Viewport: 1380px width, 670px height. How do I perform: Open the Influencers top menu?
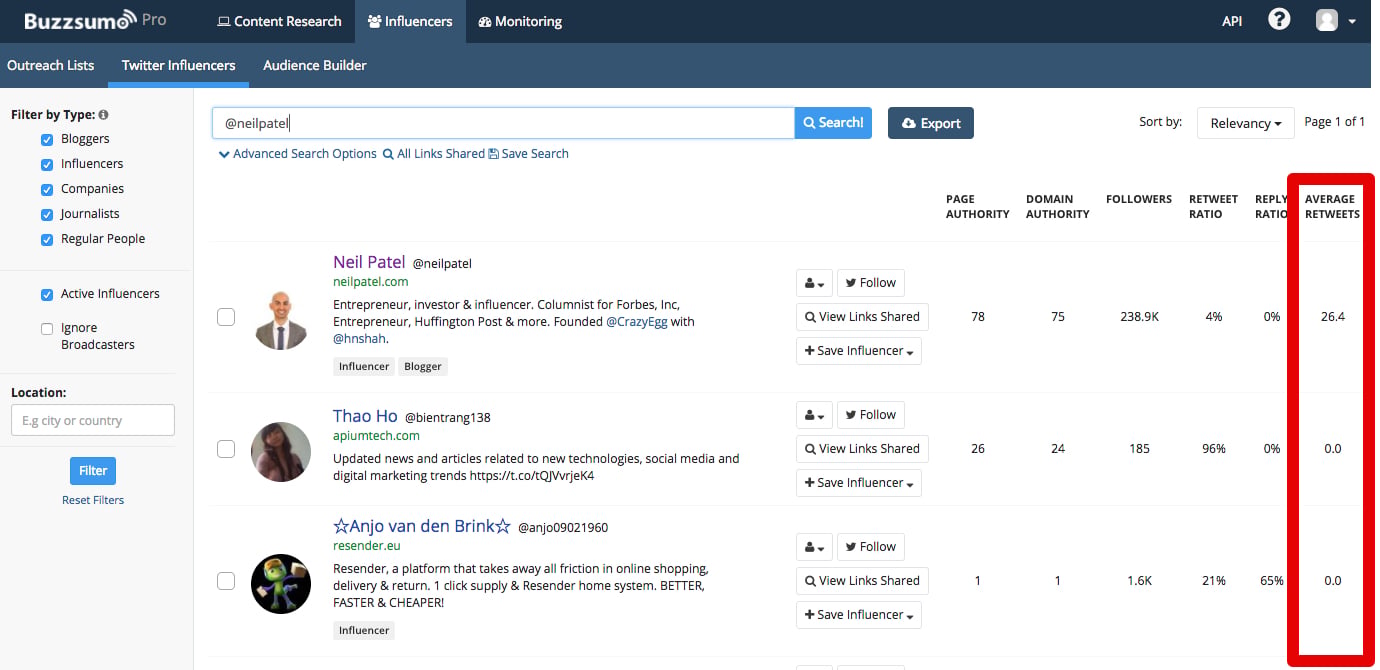(x=409, y=21)
